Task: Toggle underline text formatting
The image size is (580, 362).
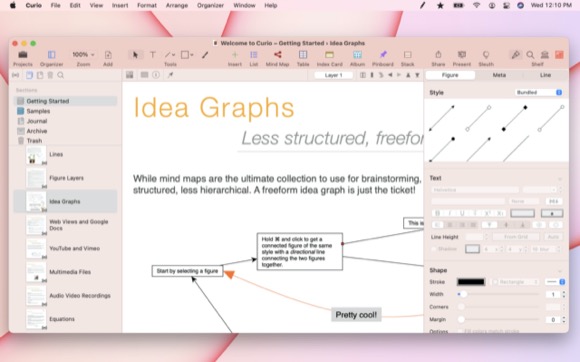Action: pyautogui.click(x=462, y=213)
